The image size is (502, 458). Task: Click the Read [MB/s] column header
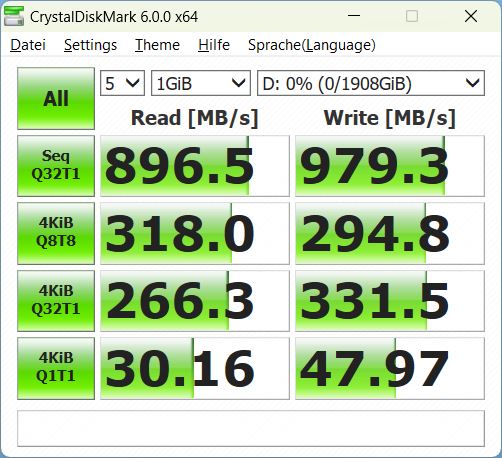tap(195, 118)
